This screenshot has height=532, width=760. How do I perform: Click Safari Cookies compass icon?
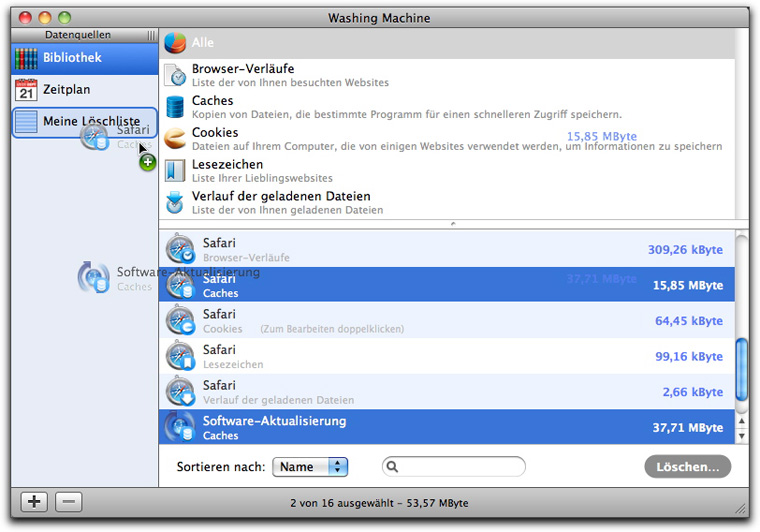(x=180, y=320)
